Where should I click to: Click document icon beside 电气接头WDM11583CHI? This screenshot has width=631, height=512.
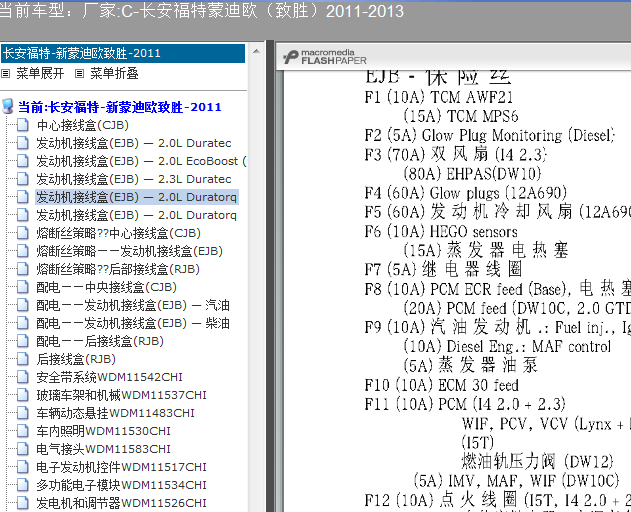23,449
